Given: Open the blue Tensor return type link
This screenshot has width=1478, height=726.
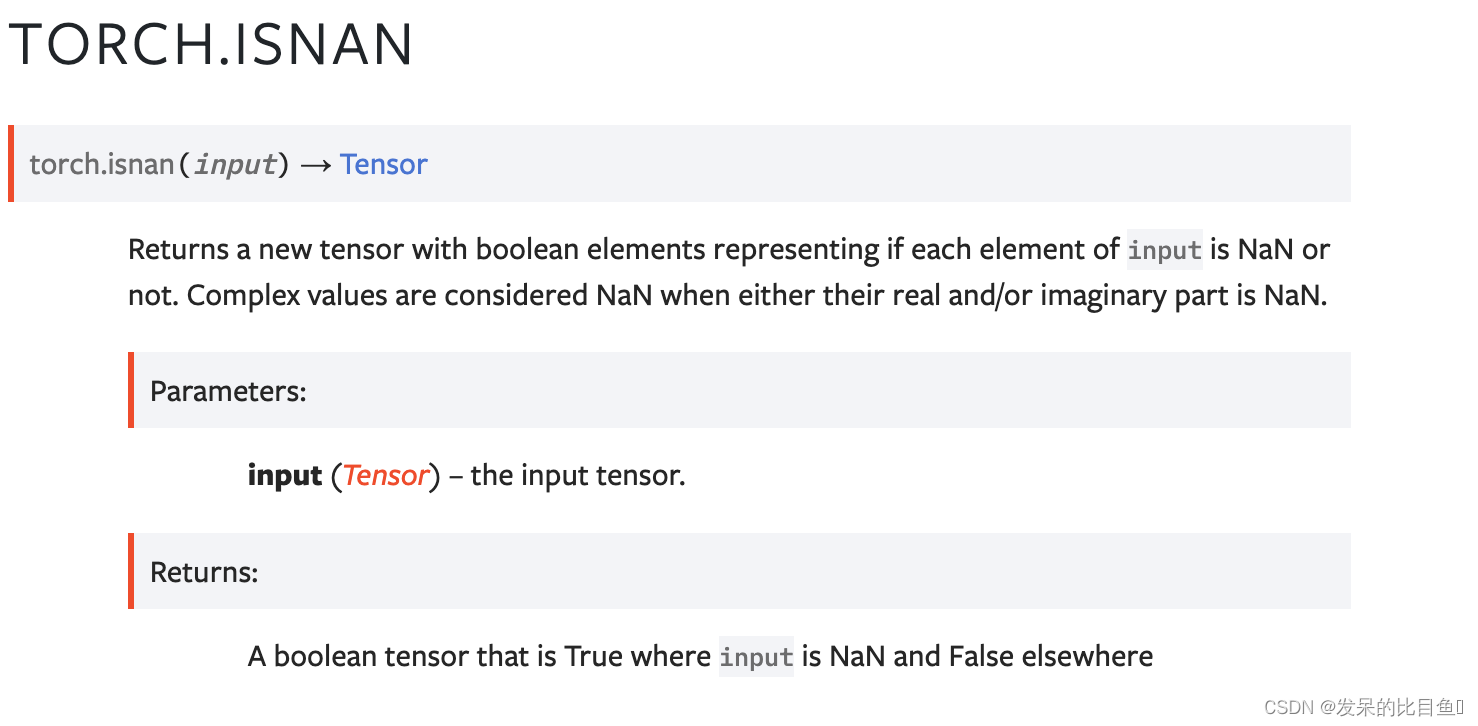Looking at the screenshot, I should click(x=383, y=164).
